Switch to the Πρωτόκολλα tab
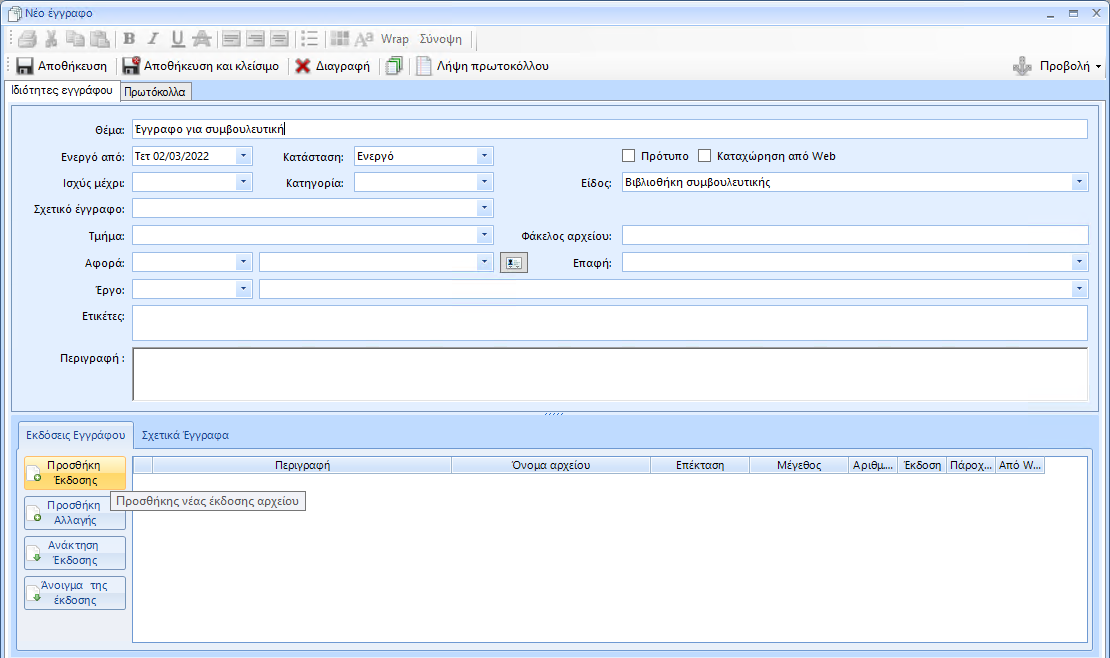This screenshot has height=658, width=1110. pyautogui.click(x=155, y=92)
